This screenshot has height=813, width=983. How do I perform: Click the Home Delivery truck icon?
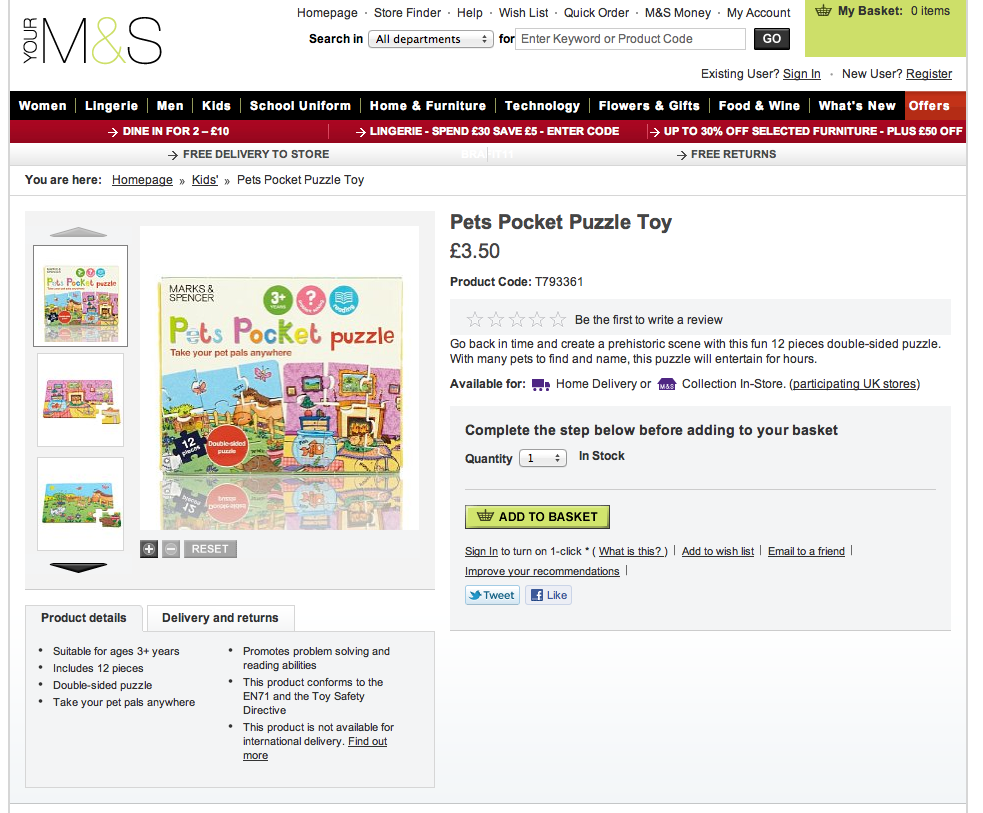[540, 384]
